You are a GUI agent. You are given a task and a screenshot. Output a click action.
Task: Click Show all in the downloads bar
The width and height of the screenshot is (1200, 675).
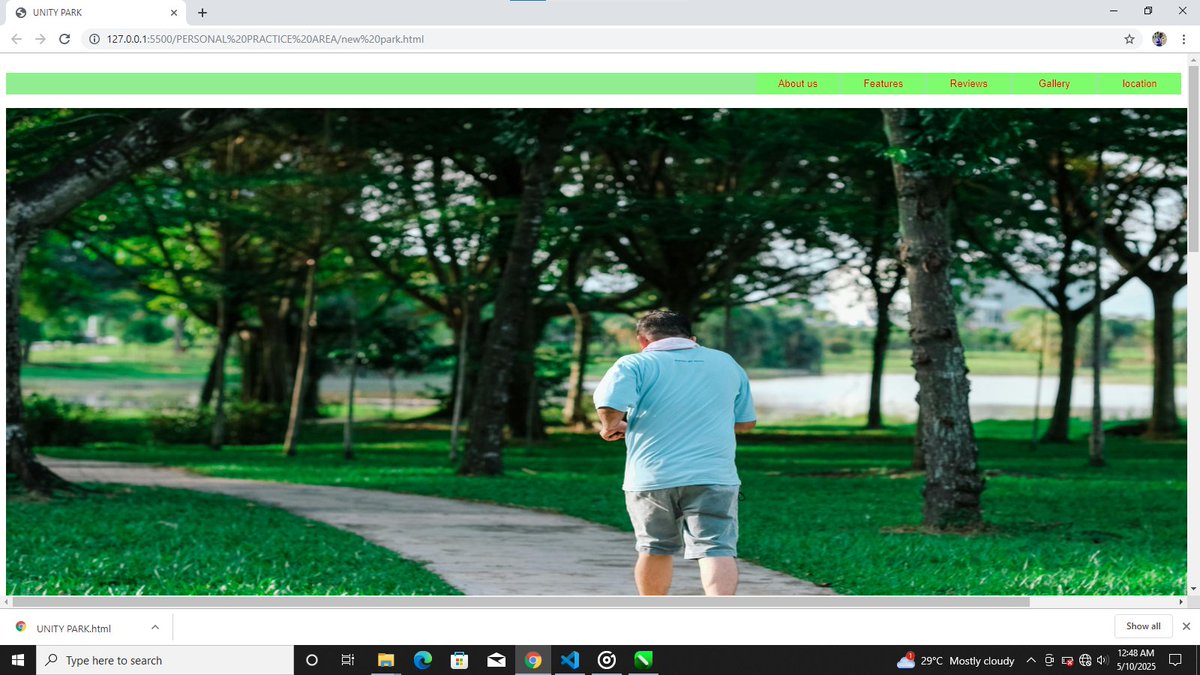(1142, 626)
